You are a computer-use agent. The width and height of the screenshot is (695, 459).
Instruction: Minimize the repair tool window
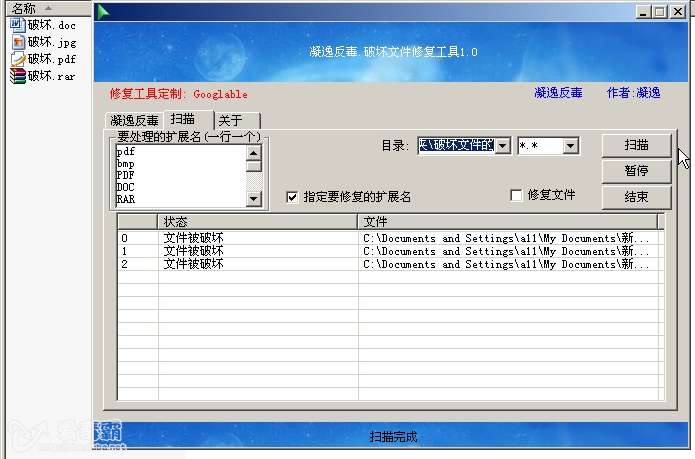pyautogui.click(x=643, y=12)
